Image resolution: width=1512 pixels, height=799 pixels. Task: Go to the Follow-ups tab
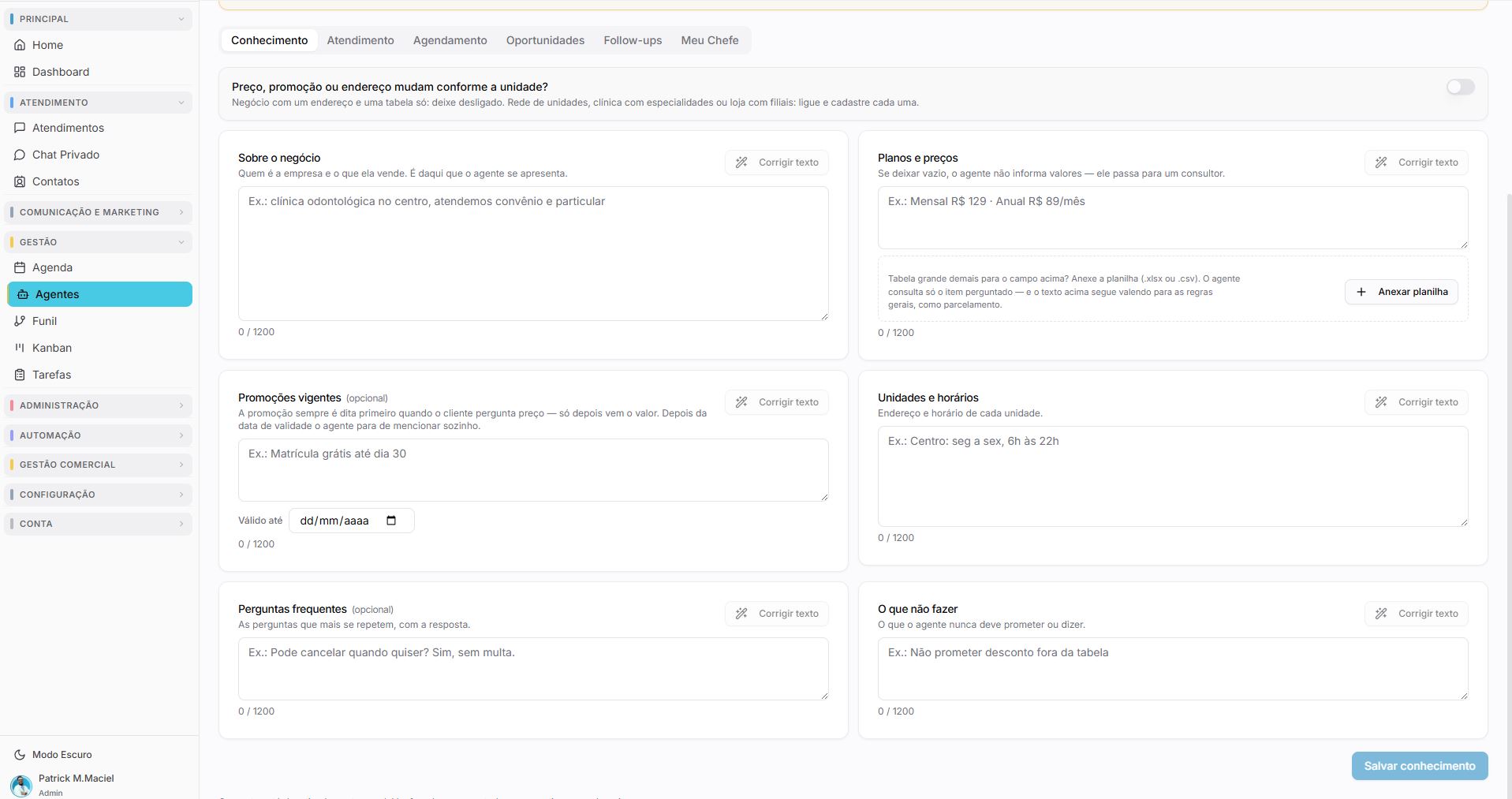(x=633, y=40)
